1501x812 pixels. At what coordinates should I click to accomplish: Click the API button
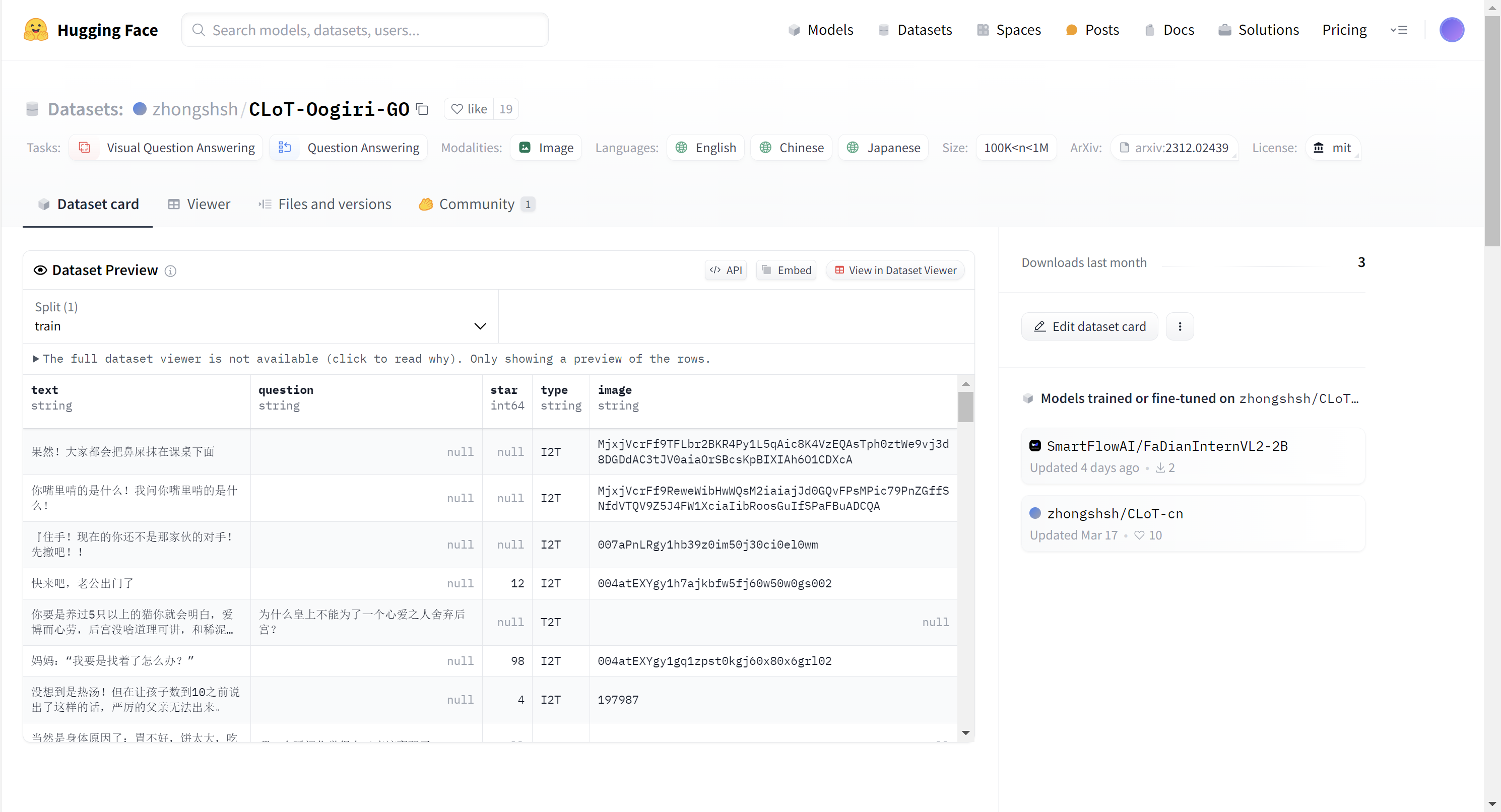click(x=726, y=270)
